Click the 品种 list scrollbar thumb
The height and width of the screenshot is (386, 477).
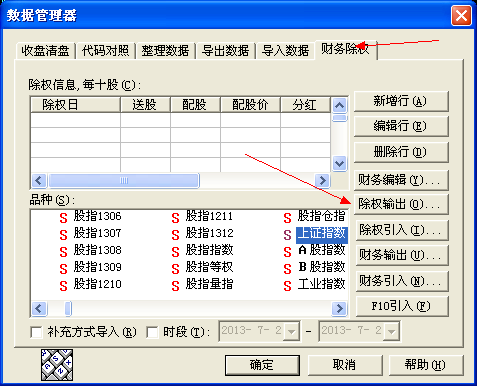tap(68, 309)
